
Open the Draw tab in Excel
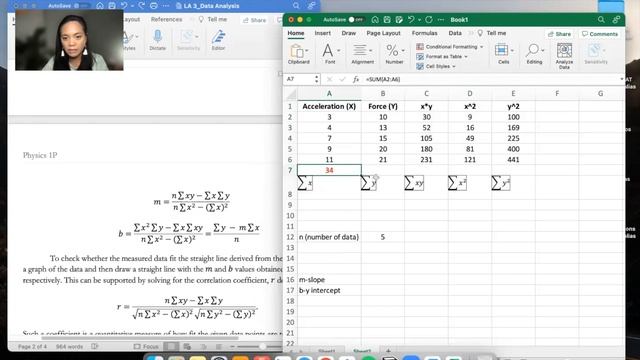(349, 33)
